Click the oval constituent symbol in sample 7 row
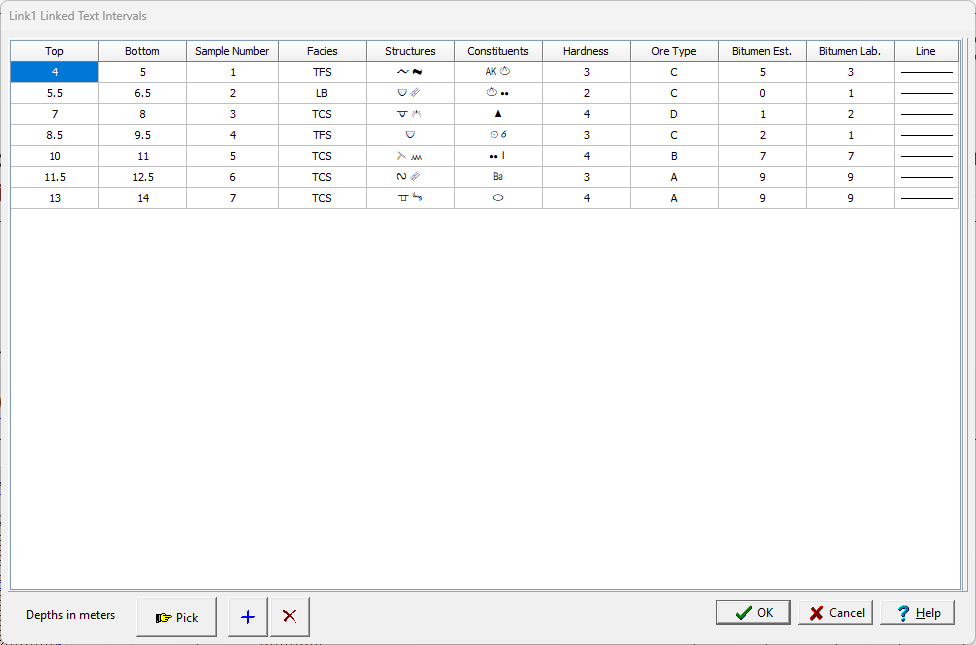Viewport: 976px width, 645px height. pyautogui.click(x=498, y=198)
